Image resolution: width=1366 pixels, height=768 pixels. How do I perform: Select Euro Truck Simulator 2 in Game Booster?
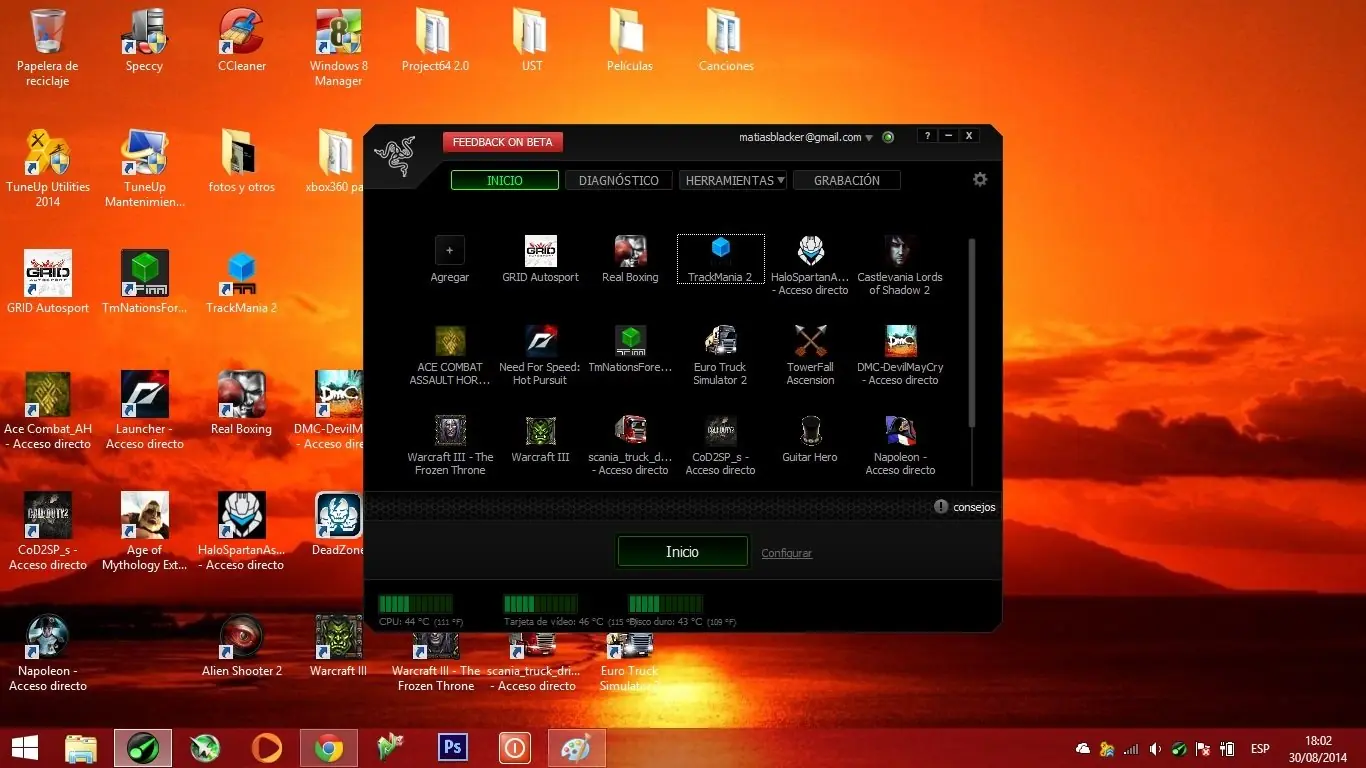click(x=720, y=355)
